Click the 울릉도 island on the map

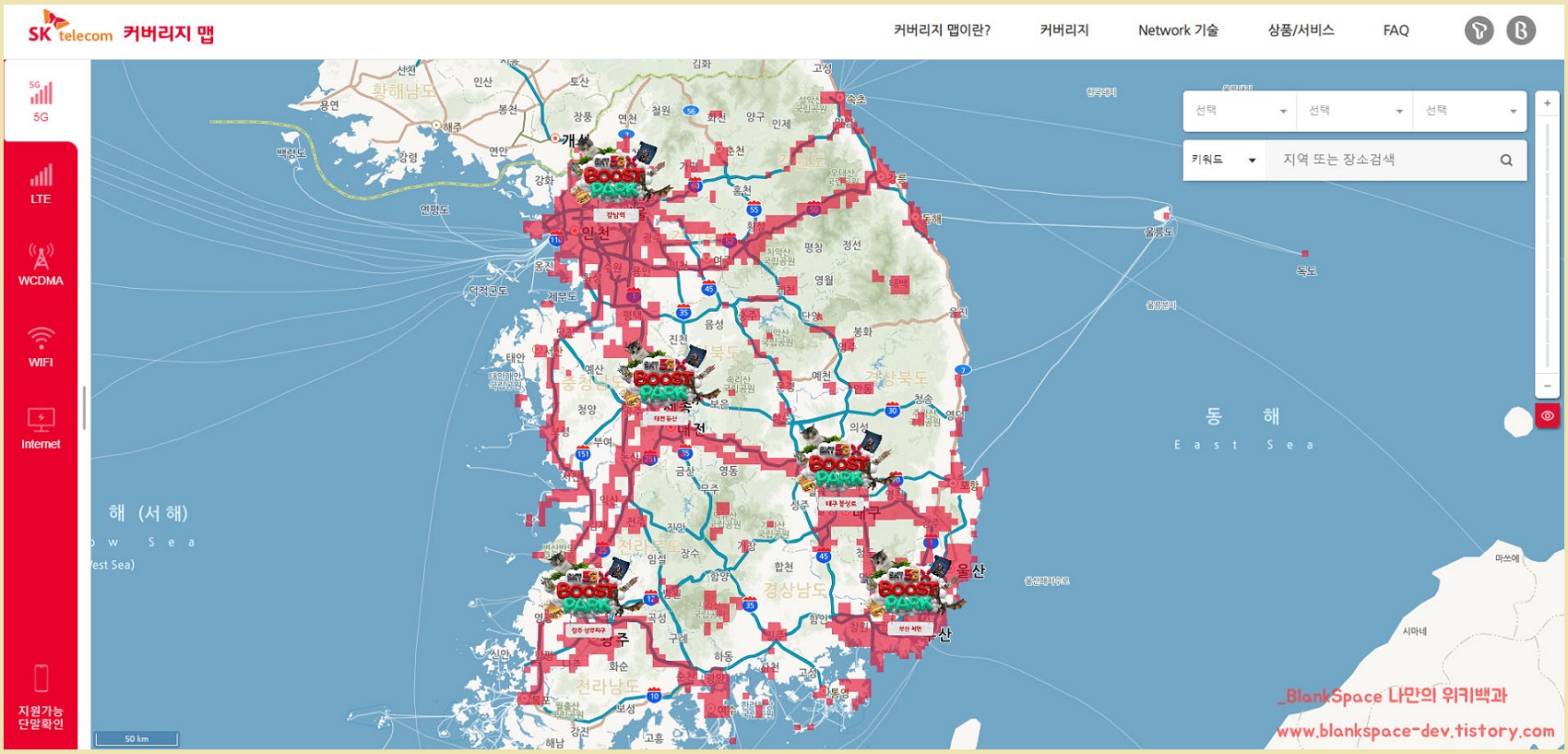1162,215
